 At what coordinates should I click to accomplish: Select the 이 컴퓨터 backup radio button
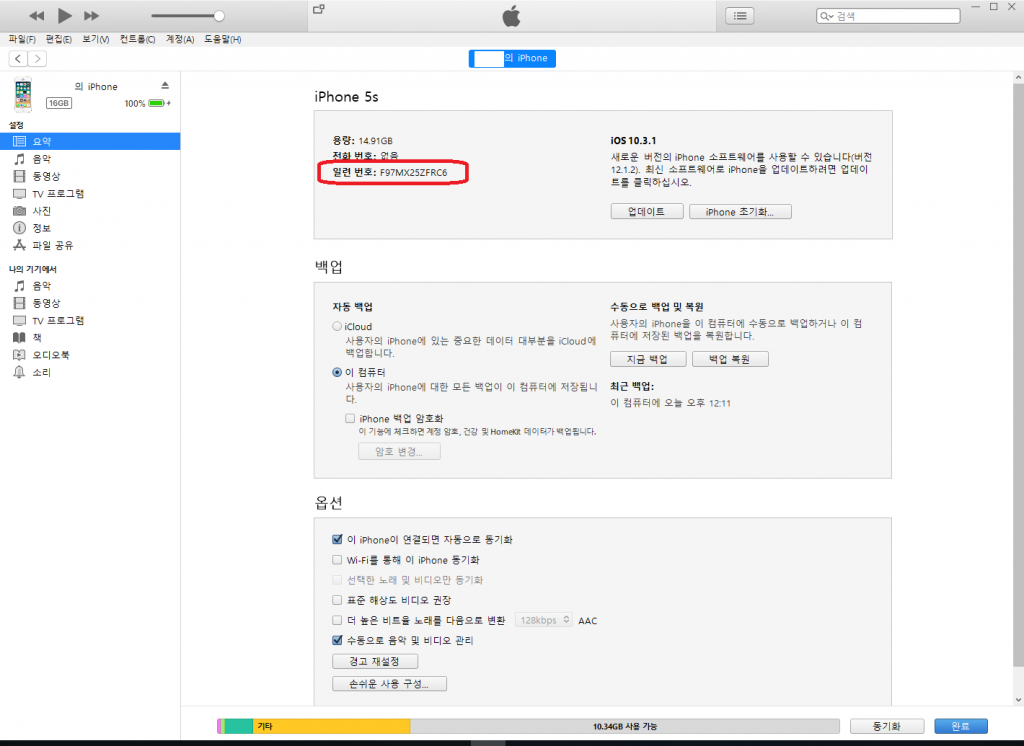point(337,372)
